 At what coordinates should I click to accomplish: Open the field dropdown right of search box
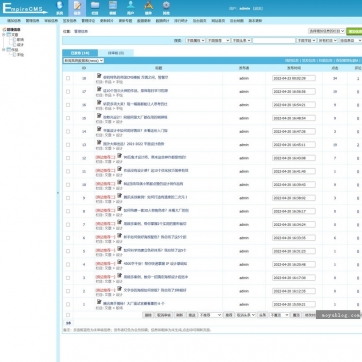pos(306,40)
